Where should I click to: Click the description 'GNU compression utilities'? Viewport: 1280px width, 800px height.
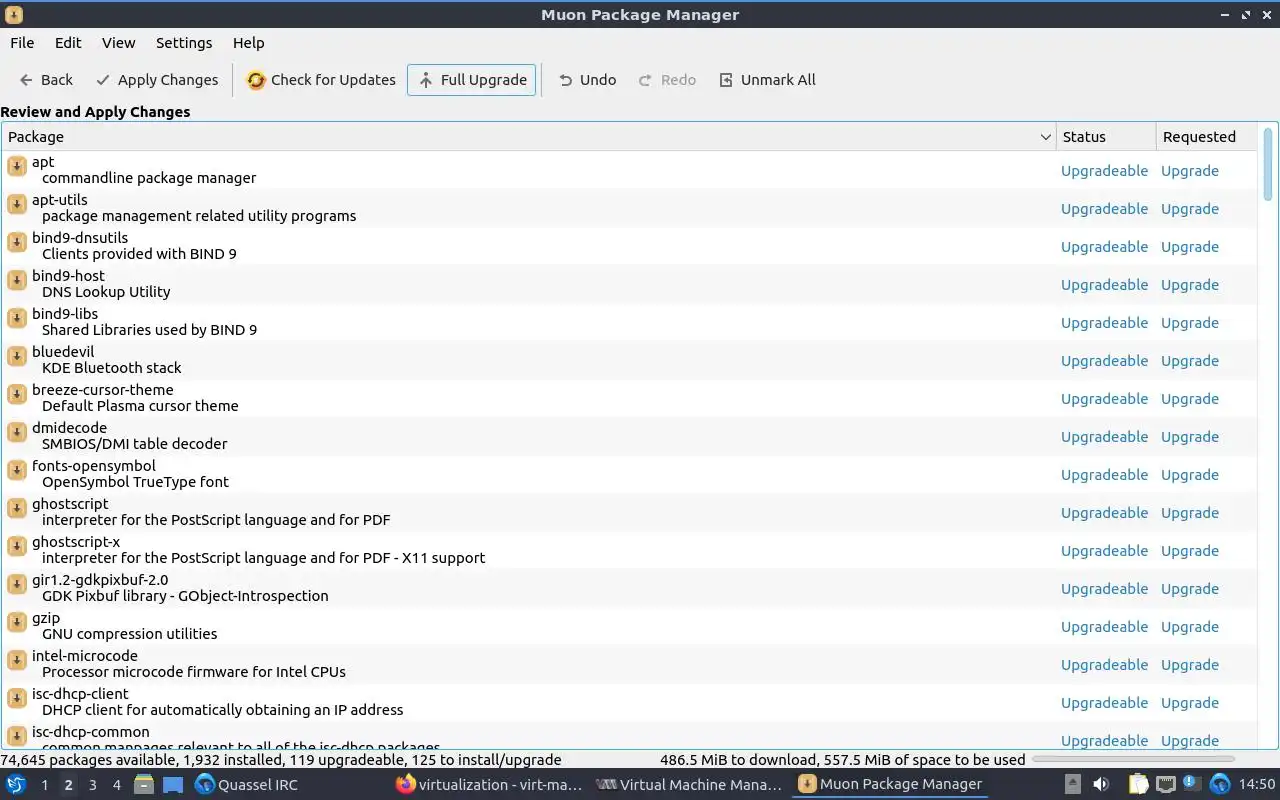[129, 634]
